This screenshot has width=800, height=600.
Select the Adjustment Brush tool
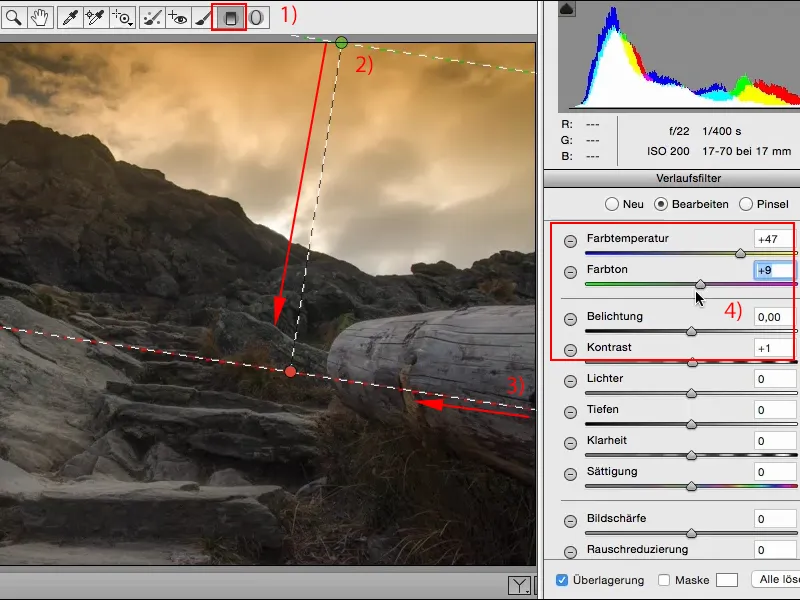tap(203, 18)
